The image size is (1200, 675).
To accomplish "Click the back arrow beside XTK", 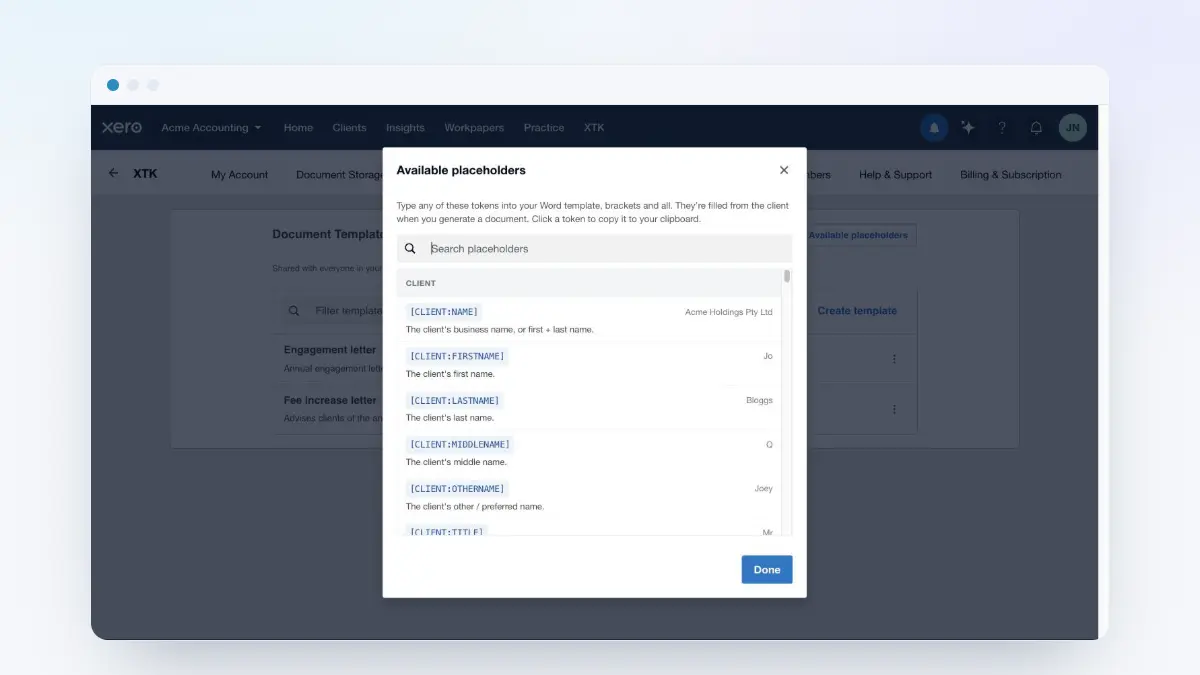I will tap(113, 173).
